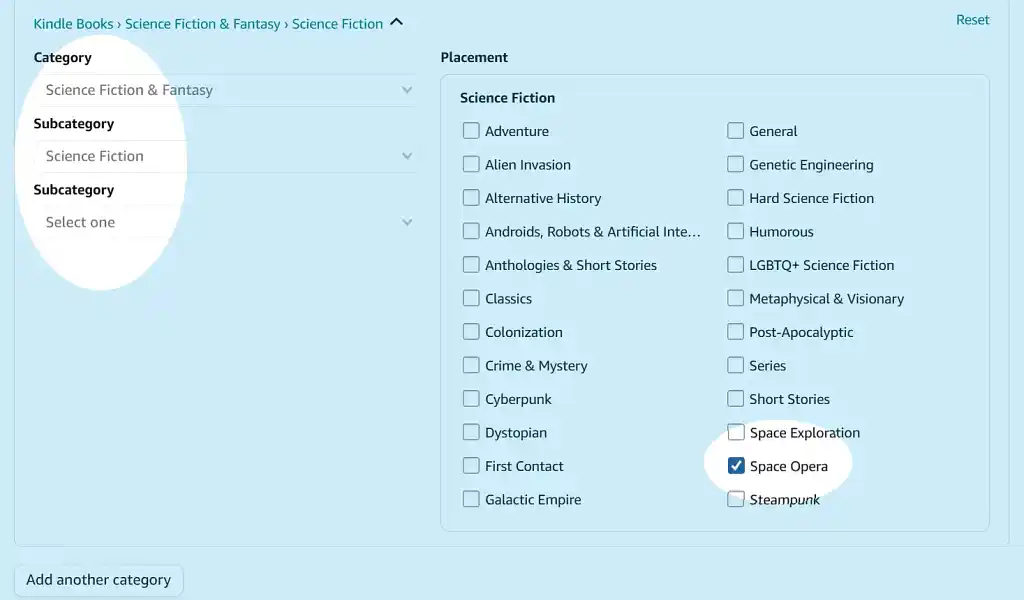Check the Post-Apocalyptic placement box
This screenshot has height=600, width=1024.
coord(735,331)
